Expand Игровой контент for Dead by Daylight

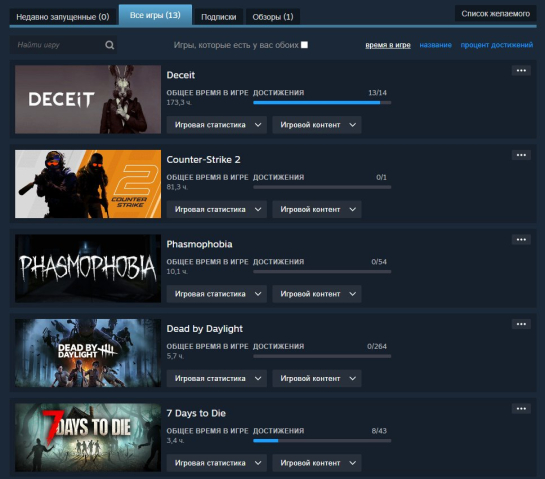tap(317, 378)
